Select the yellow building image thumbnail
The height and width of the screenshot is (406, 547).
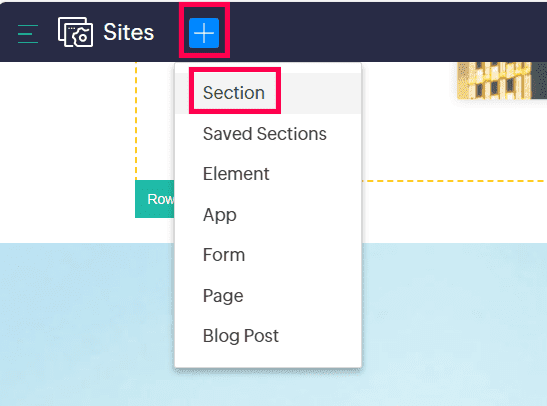[x=502, y=80]
